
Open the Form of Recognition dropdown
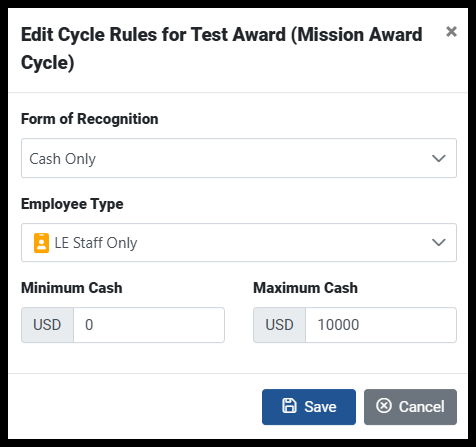239,158
